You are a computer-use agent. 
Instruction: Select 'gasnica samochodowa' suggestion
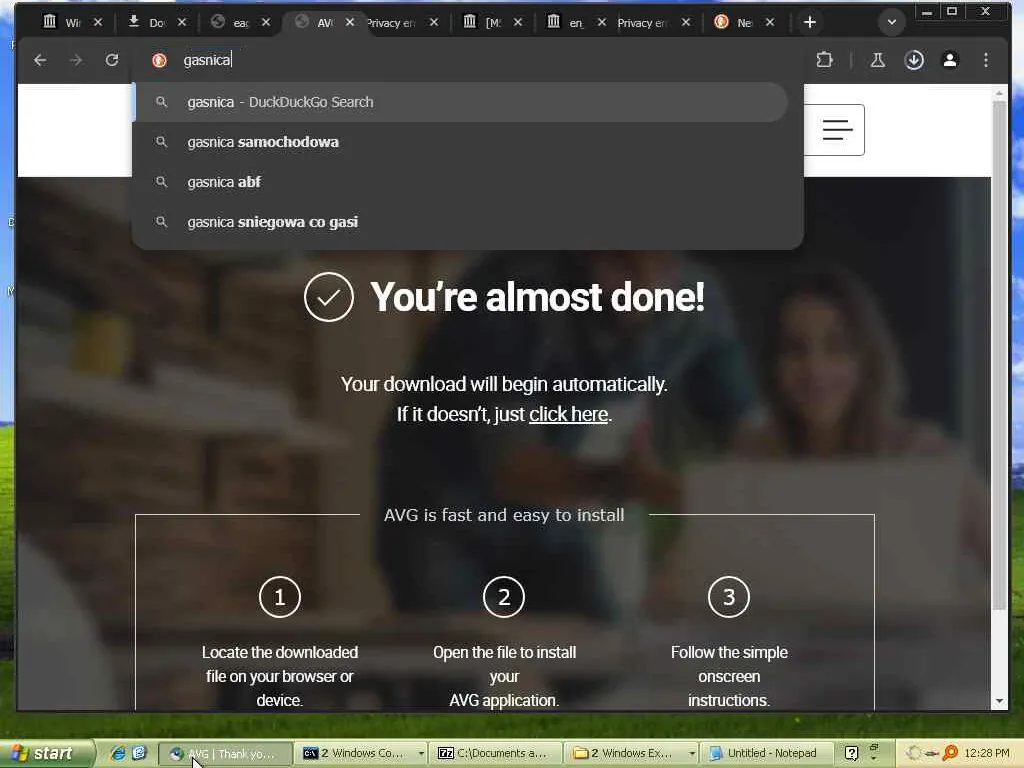[x=461, y=142]
